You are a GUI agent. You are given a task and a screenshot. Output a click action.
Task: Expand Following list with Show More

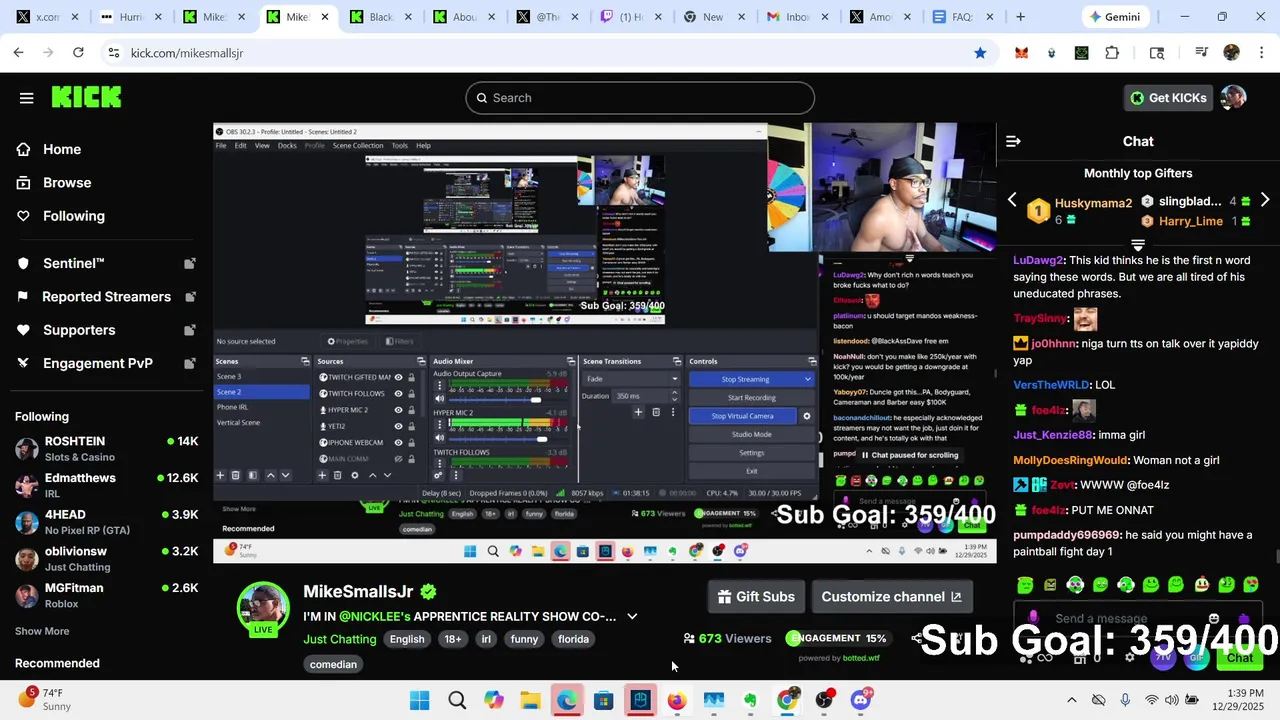[42, 631]
